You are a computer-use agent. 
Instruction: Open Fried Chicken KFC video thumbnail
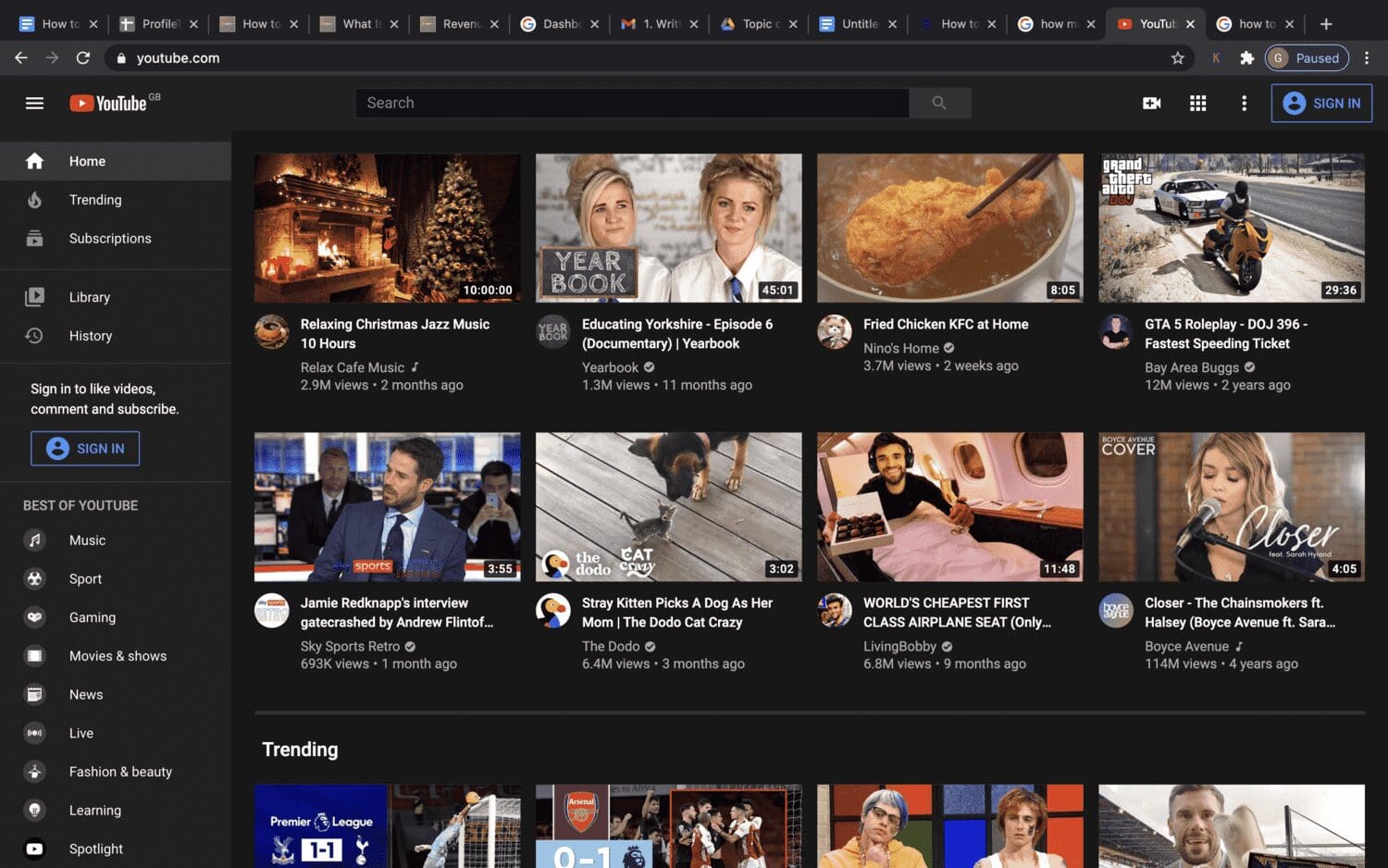(x=949, y=228)
